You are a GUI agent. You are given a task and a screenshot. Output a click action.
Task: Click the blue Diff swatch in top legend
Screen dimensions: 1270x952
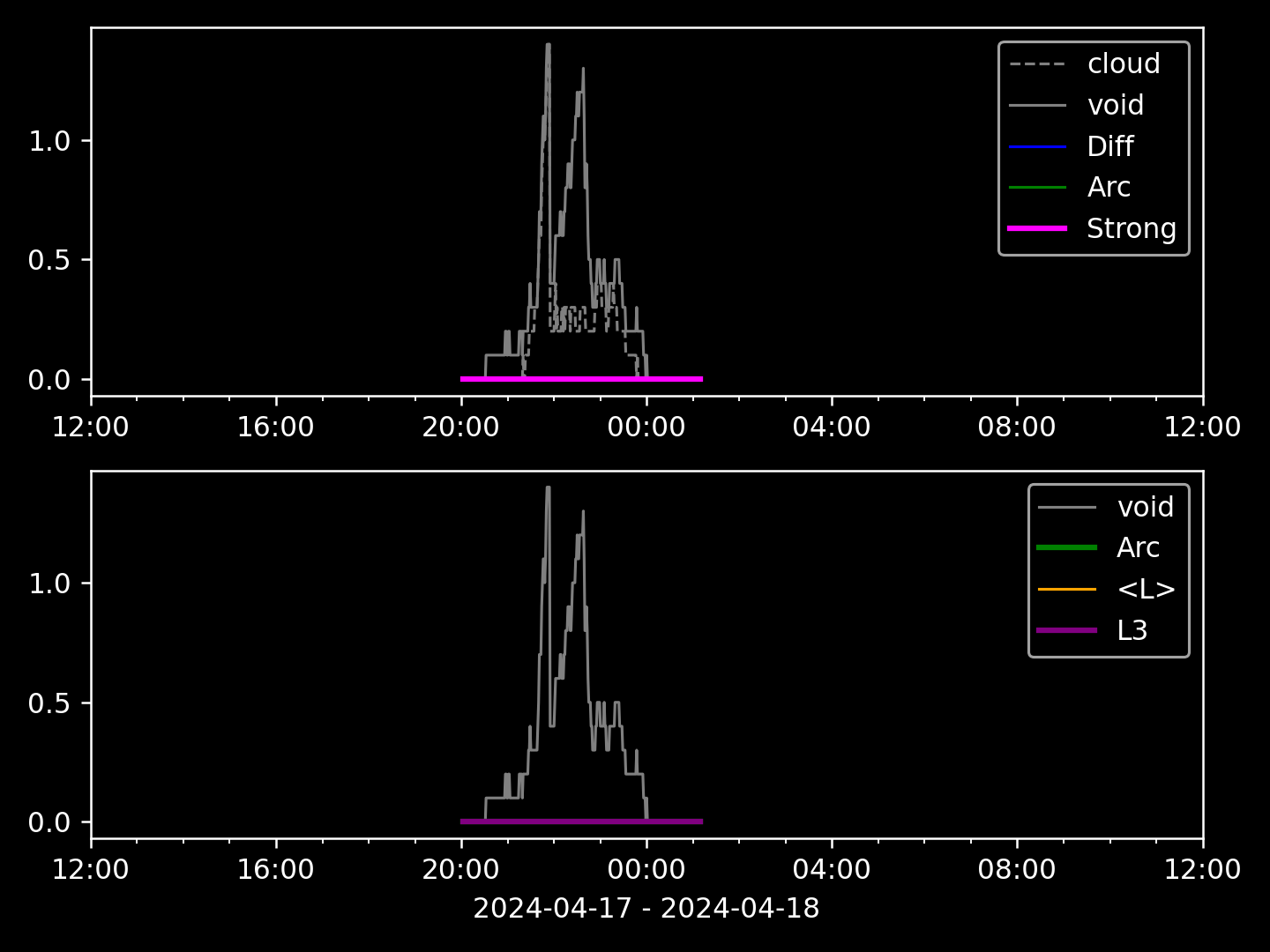[1037, 146]
